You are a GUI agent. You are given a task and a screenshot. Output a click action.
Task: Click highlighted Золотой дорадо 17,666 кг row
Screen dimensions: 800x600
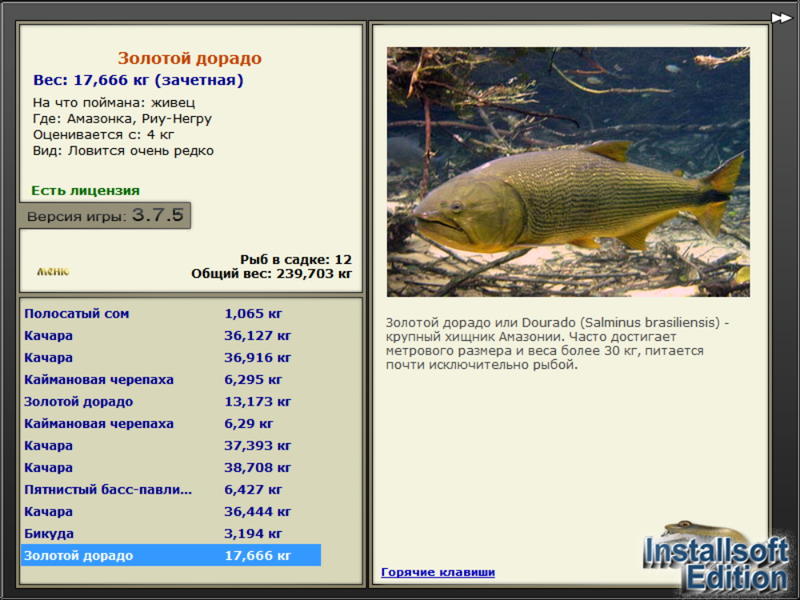pyautogui.click(x=171, y=555)
